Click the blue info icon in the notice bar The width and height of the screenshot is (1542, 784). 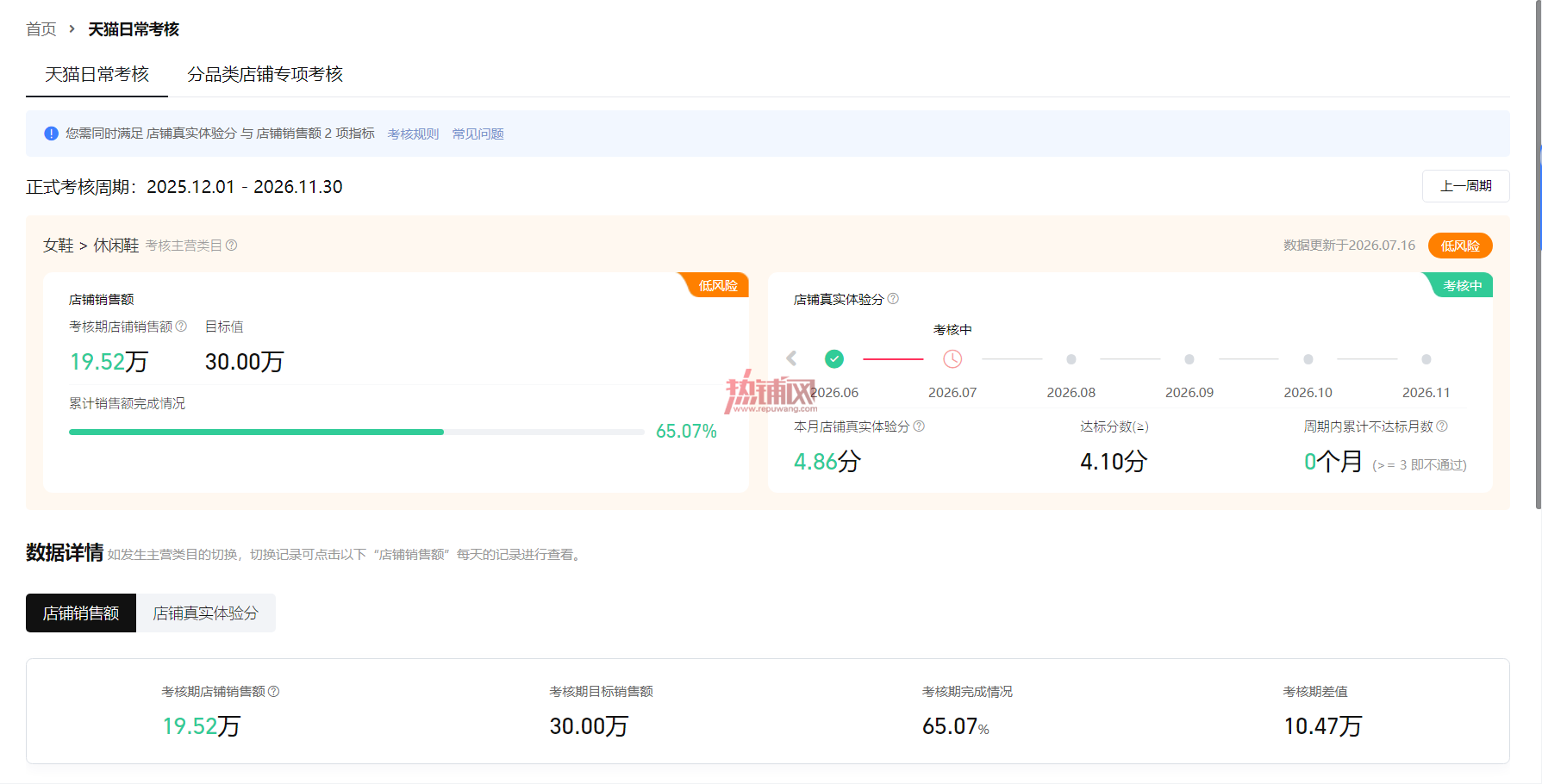click(x=52, y=134)
